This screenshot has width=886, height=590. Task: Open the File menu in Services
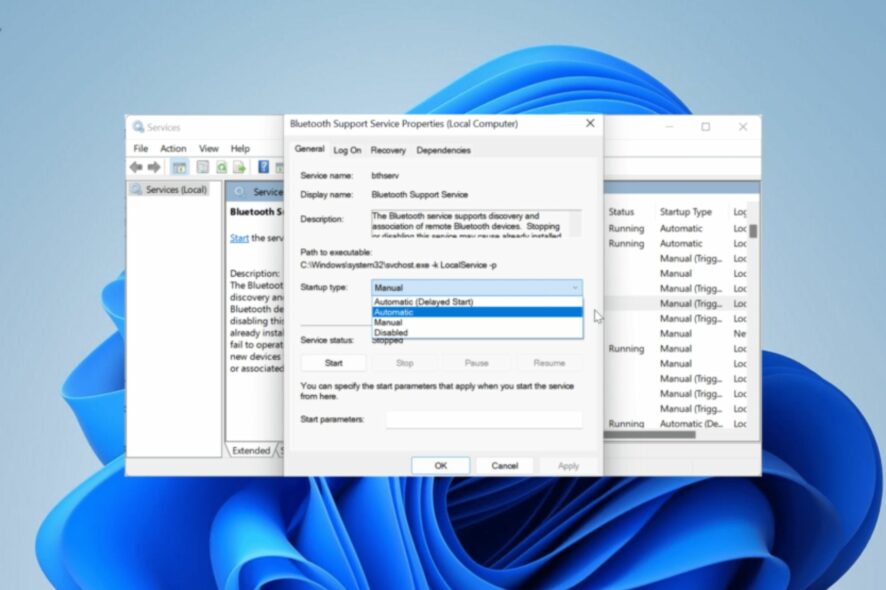pyautogui.click(x=141, y=149)
